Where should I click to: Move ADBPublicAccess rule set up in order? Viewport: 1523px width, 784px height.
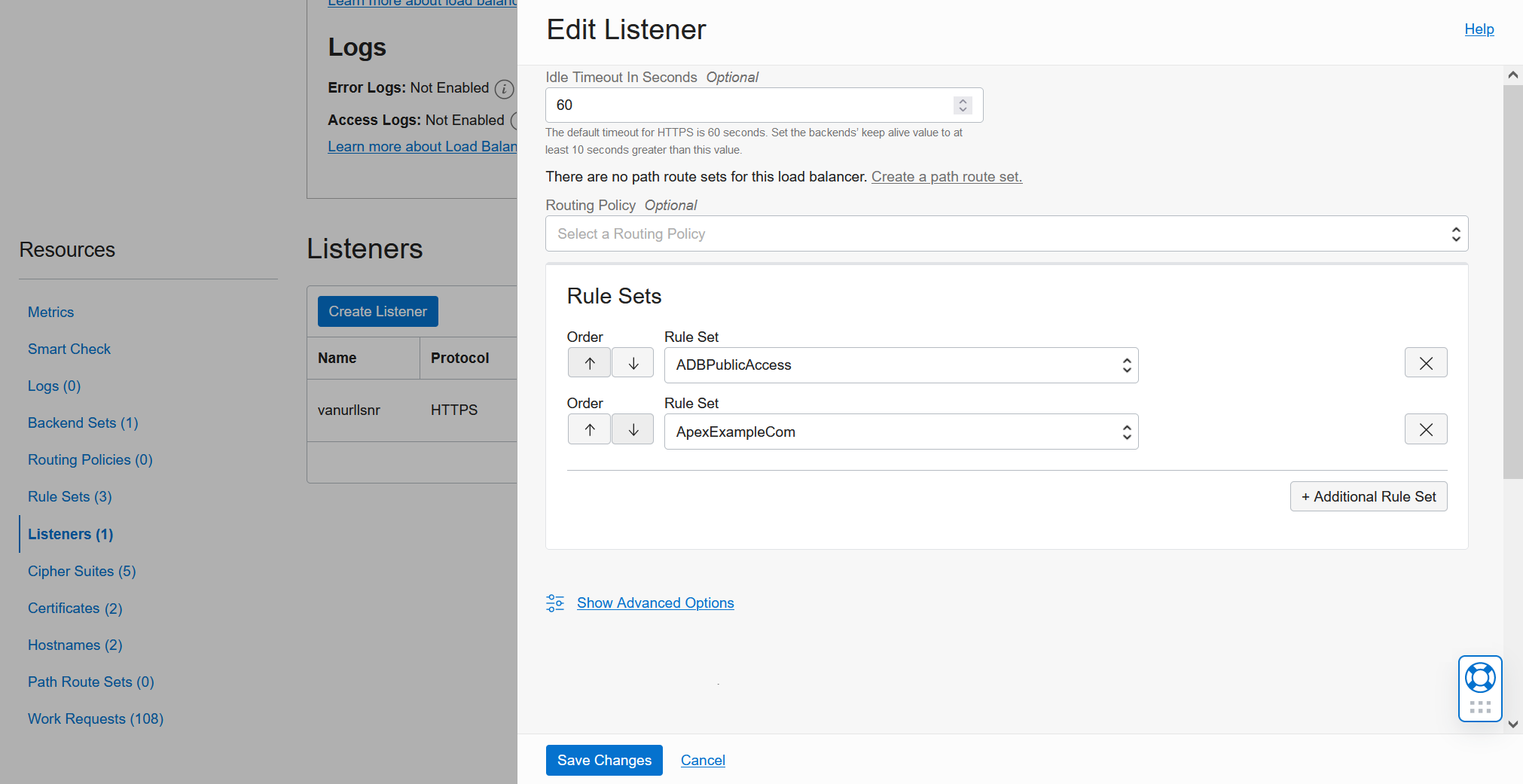pyautogui.click(x=589, y=363)
